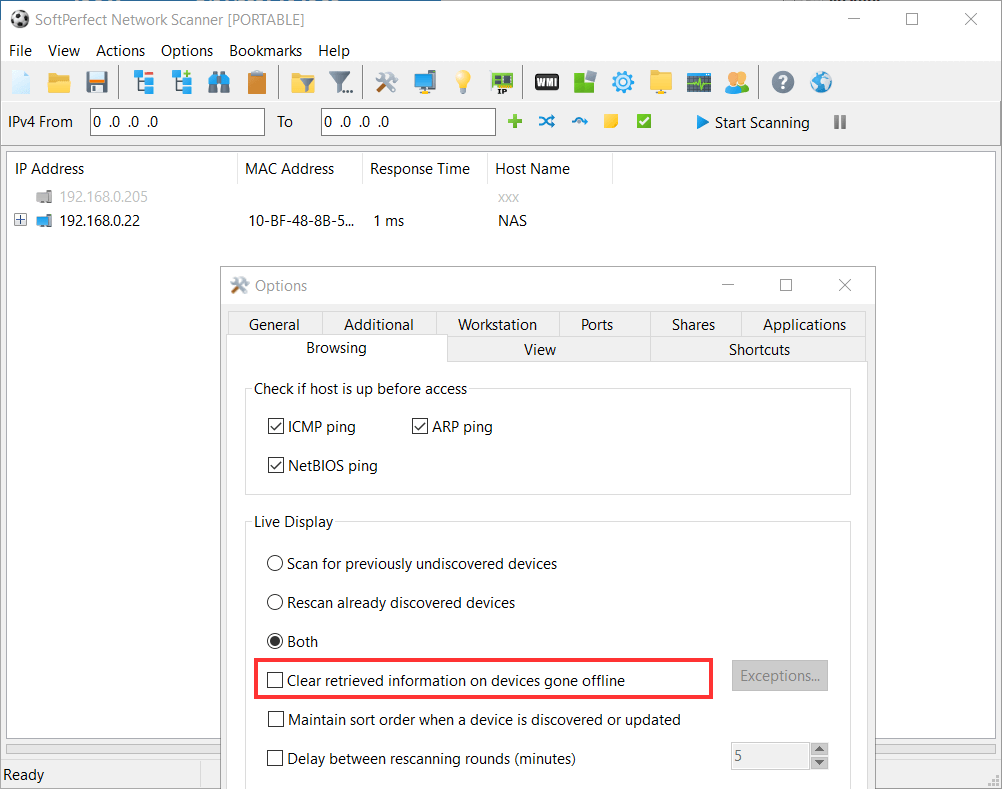Open the Actions menu
Screen dimensions: 1002x789
[x=121, y=50]
